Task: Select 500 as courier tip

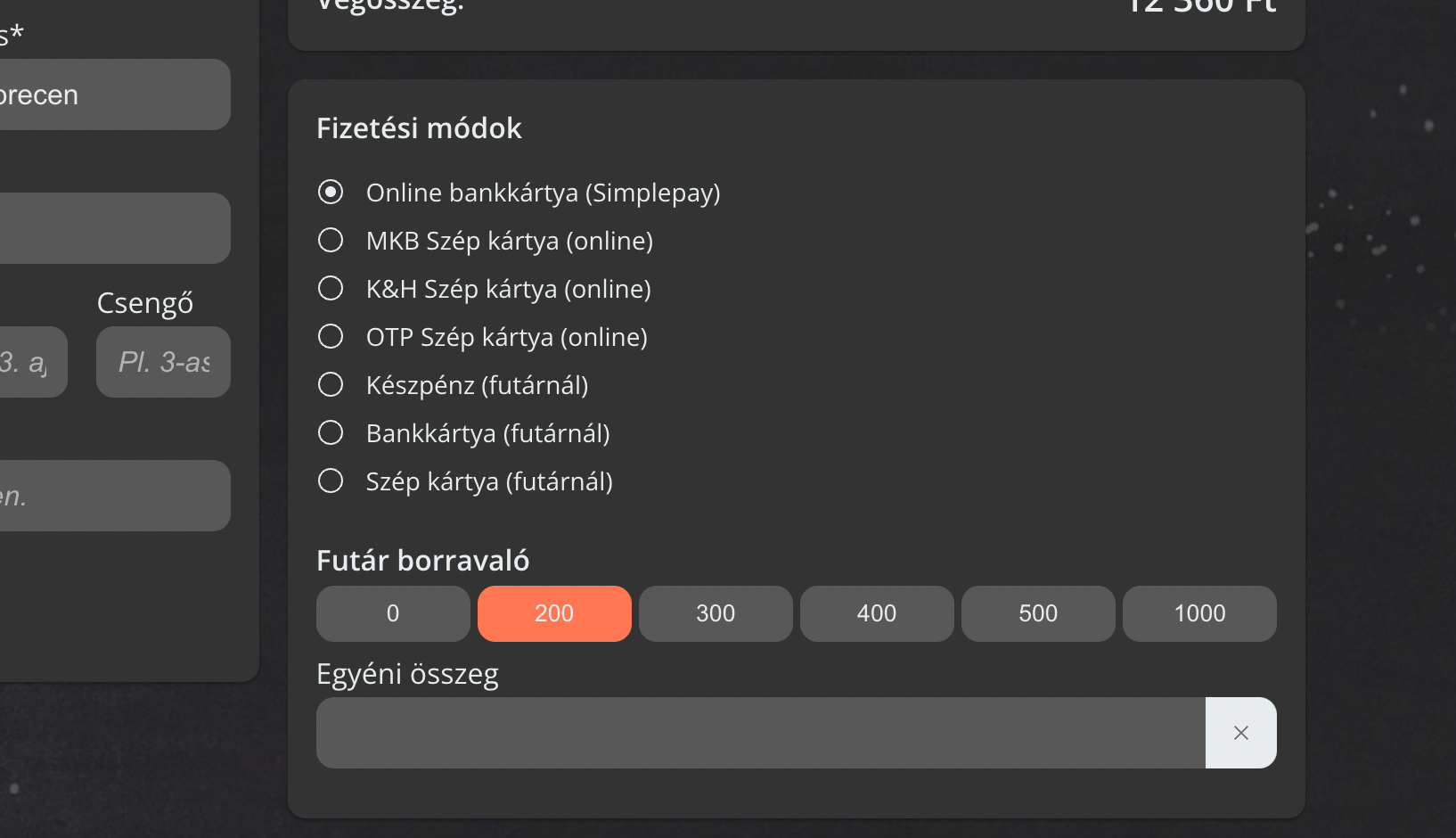Action: [x=1038, y=613]
